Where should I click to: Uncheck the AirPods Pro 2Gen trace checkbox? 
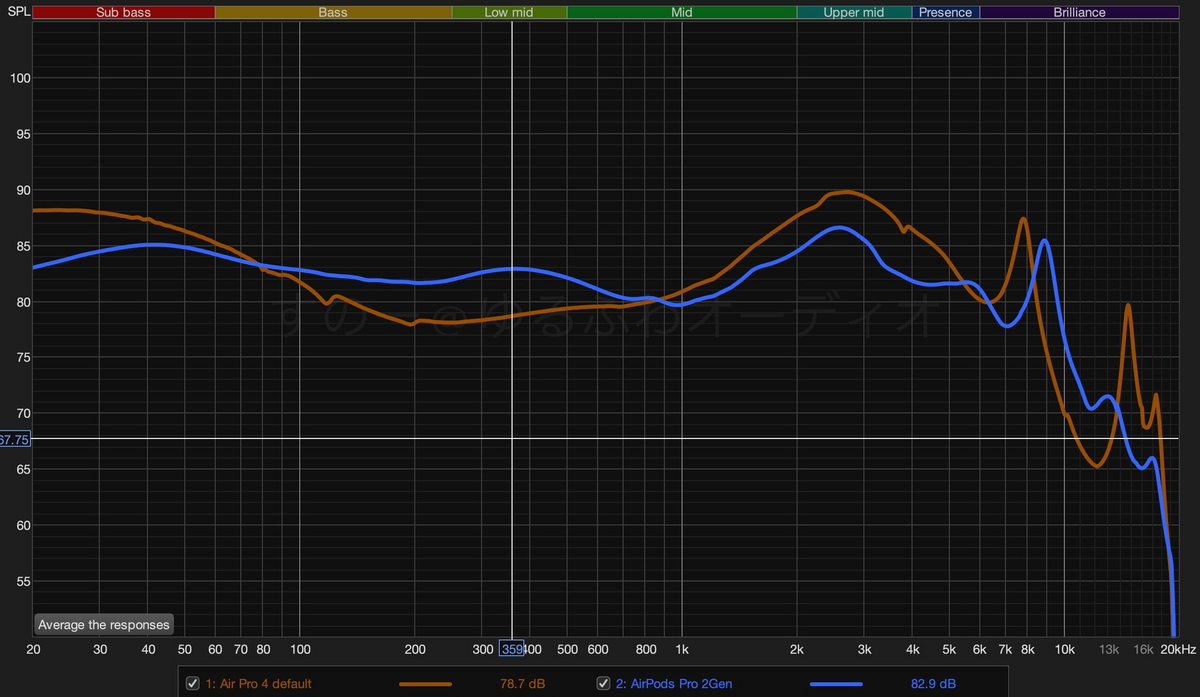tap(603, 684)
